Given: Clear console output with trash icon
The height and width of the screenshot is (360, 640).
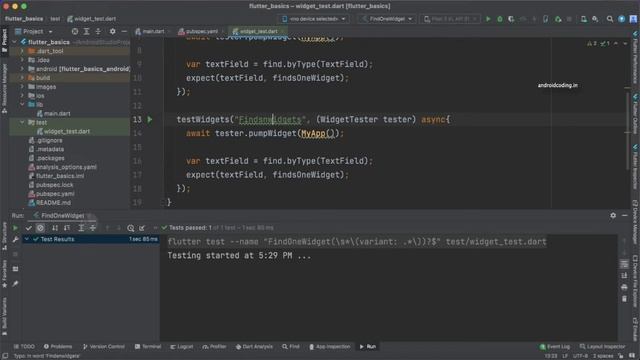Looking at the screenshot, I should click(x=624, y=299).
